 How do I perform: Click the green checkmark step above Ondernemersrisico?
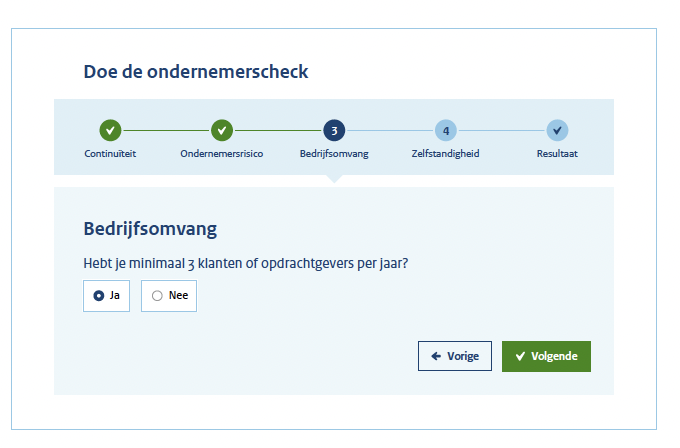tap(222, 130)
